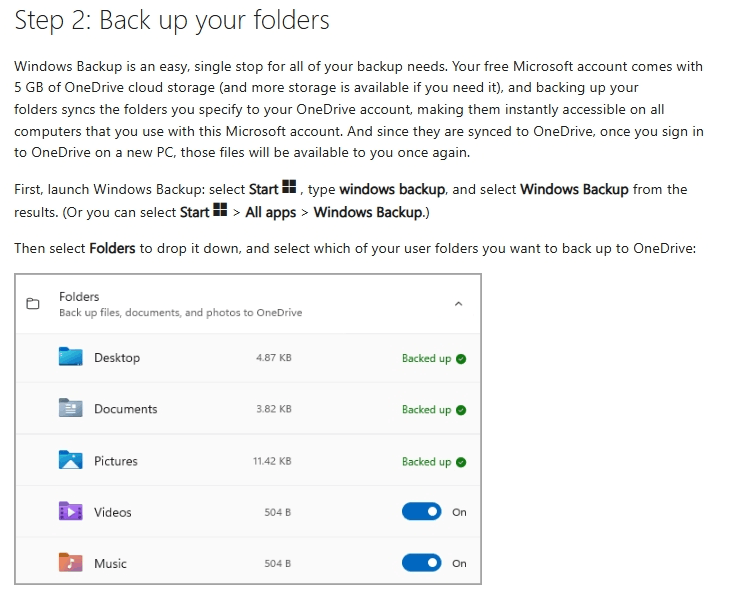749x593 pixels.
Task: Click the Documents folder name
Action: (126, 409)
